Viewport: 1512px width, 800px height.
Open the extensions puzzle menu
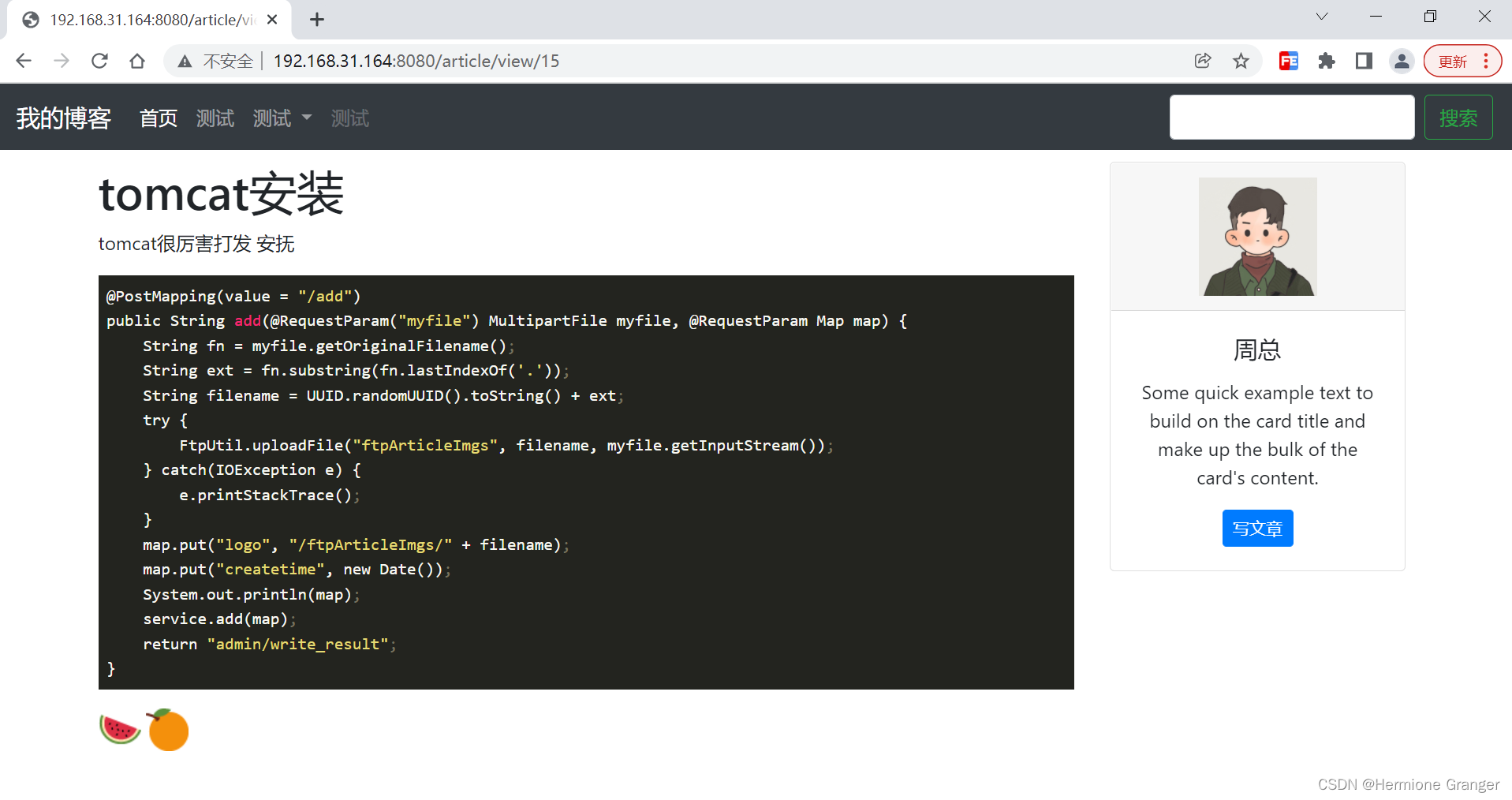(x=1327, y=61)
